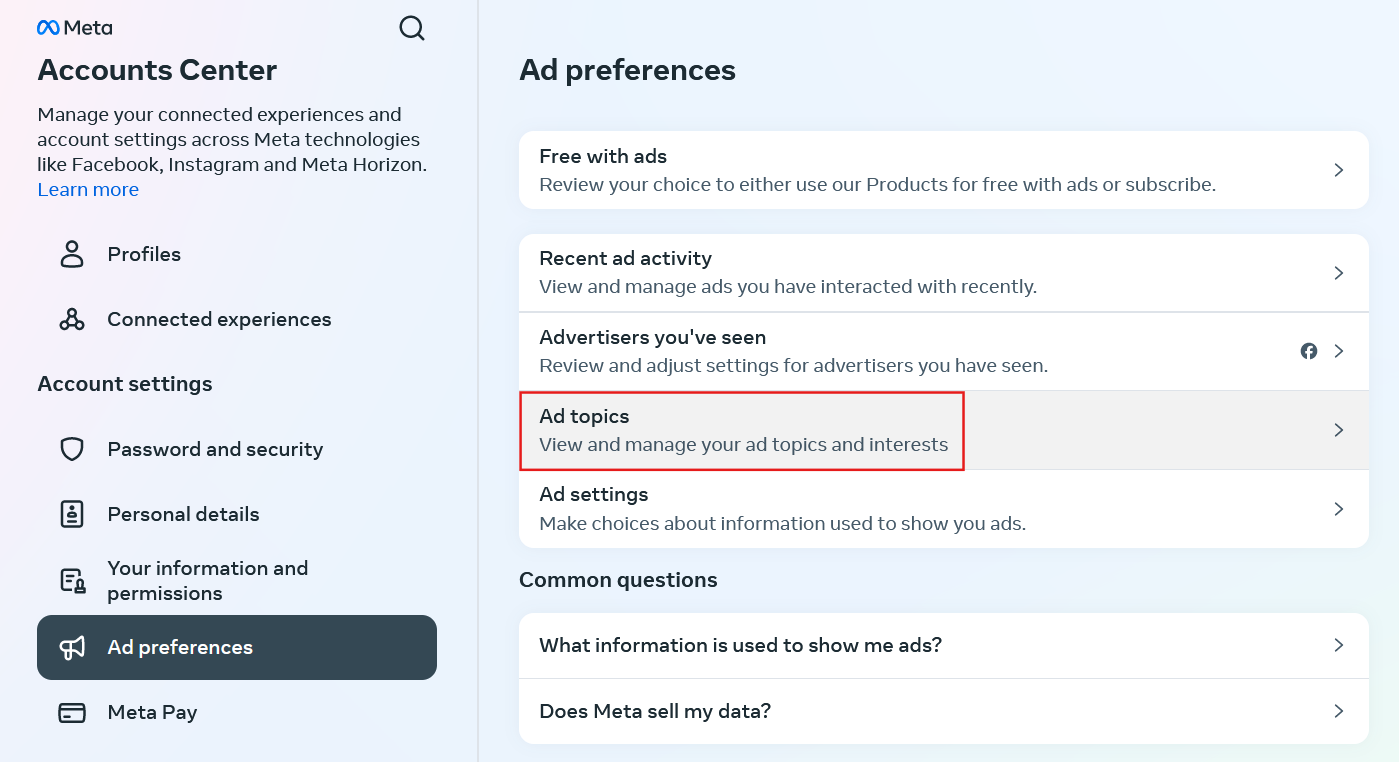
Task: Go to Personal details page
Action: pyautogui.click(x=183, y=514)
